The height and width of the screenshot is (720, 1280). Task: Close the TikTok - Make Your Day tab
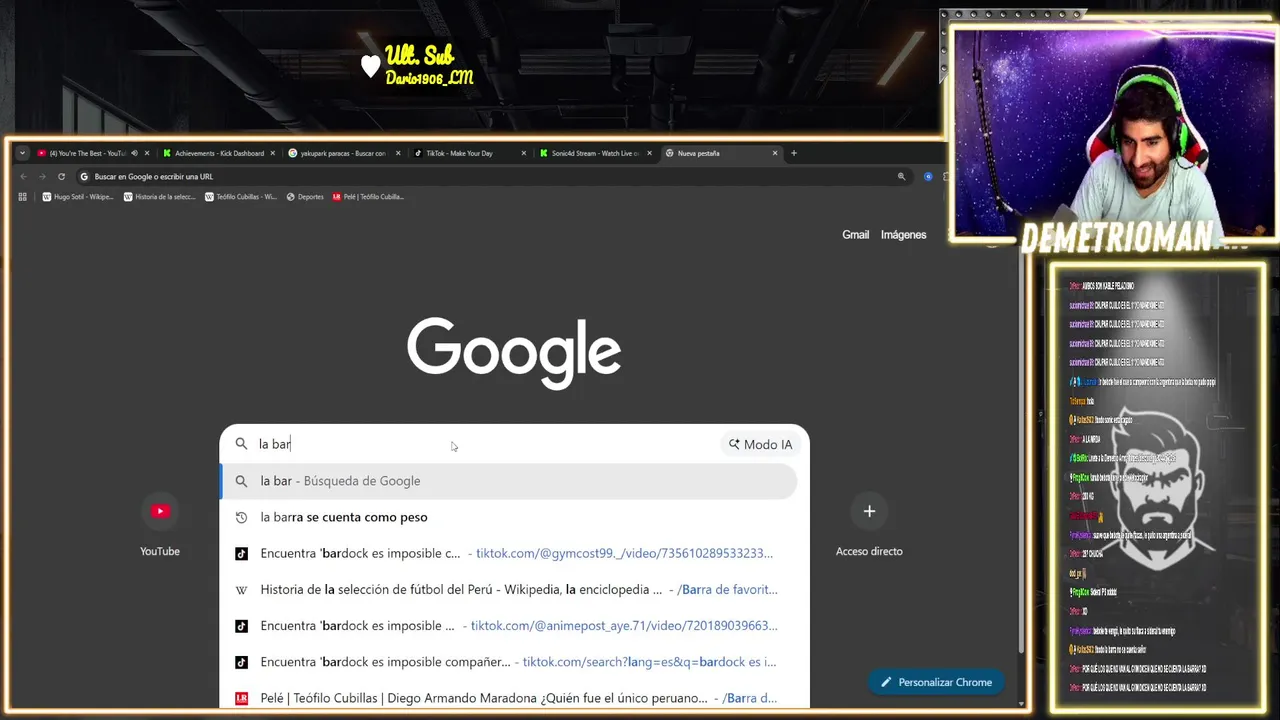pos(524,153)
